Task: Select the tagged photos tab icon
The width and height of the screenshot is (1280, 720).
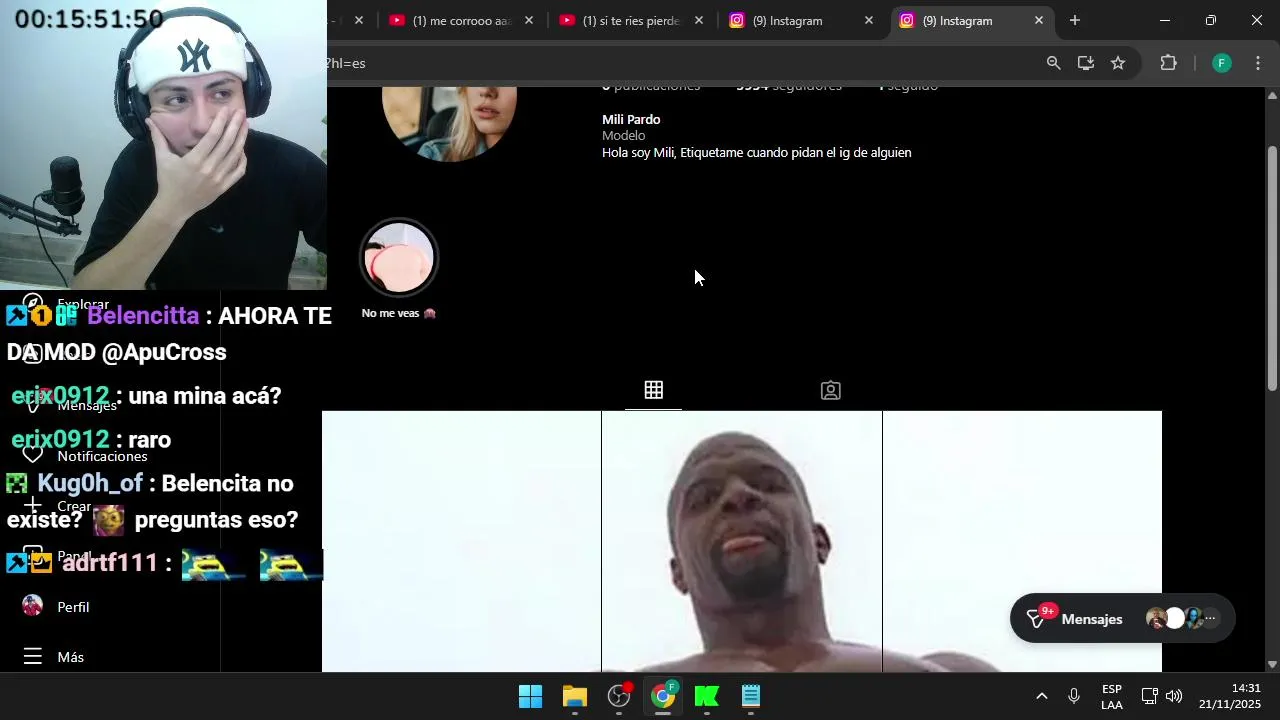Action: click(x=830, y=390)
